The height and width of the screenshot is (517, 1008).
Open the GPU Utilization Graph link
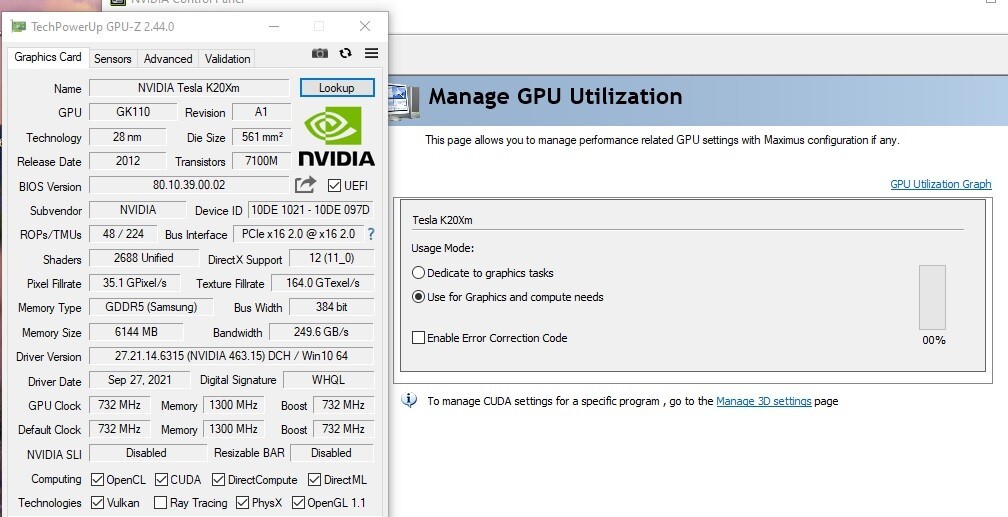coord(940,184)
